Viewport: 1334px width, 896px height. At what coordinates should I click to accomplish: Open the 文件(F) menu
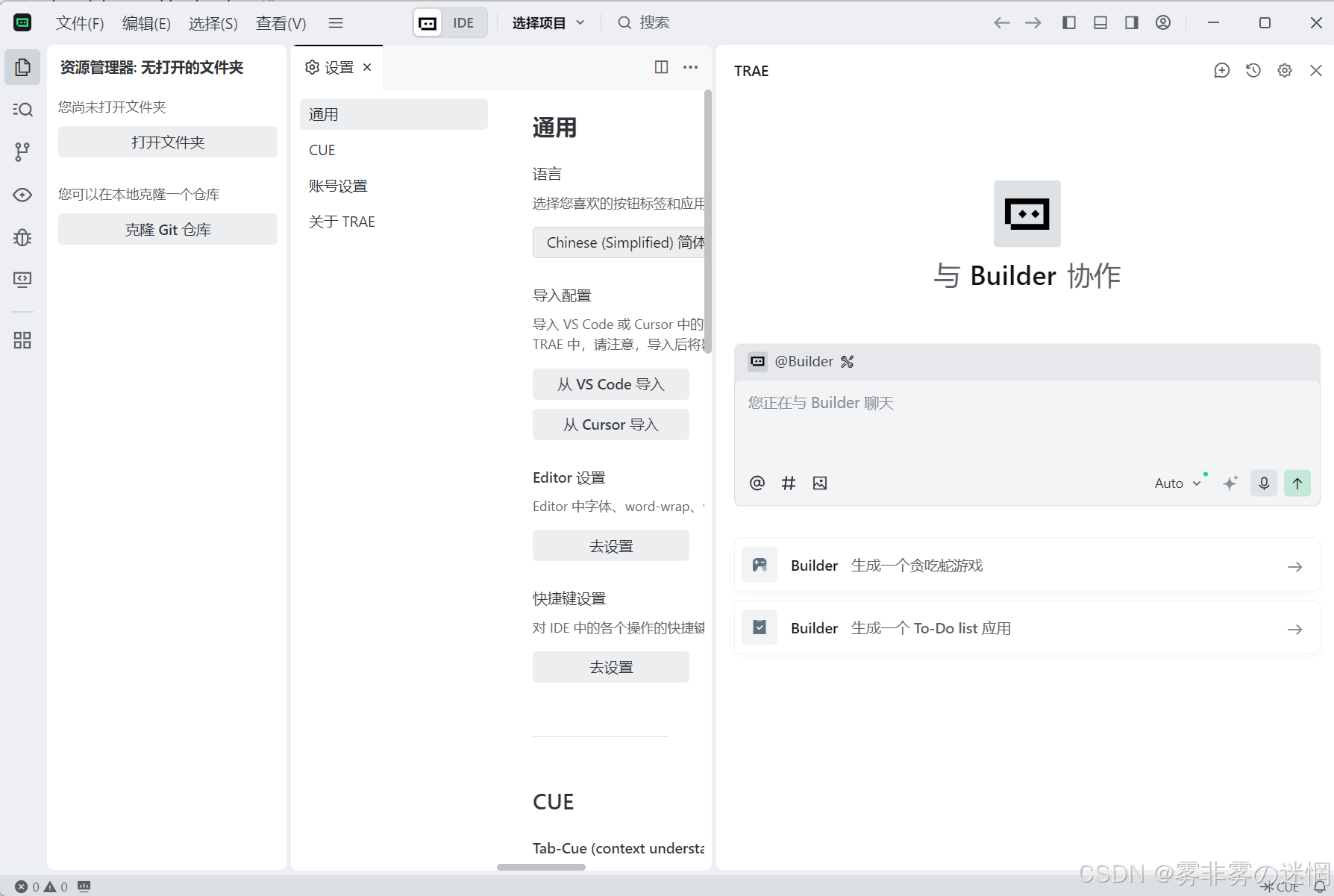coord(80,23)
